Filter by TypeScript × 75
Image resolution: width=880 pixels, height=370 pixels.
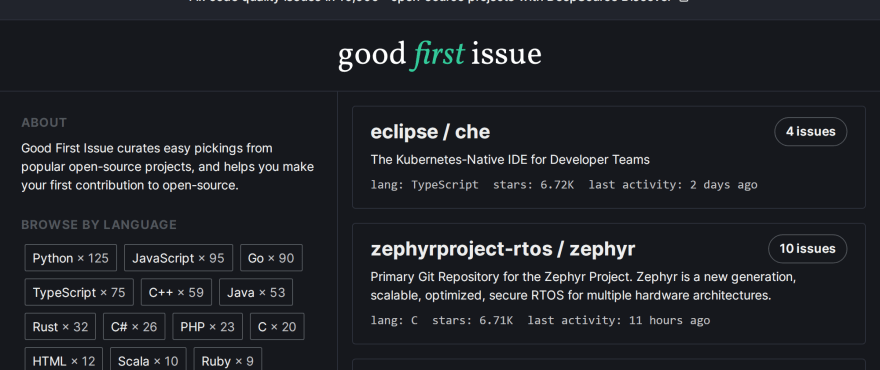tap(79, 293)
